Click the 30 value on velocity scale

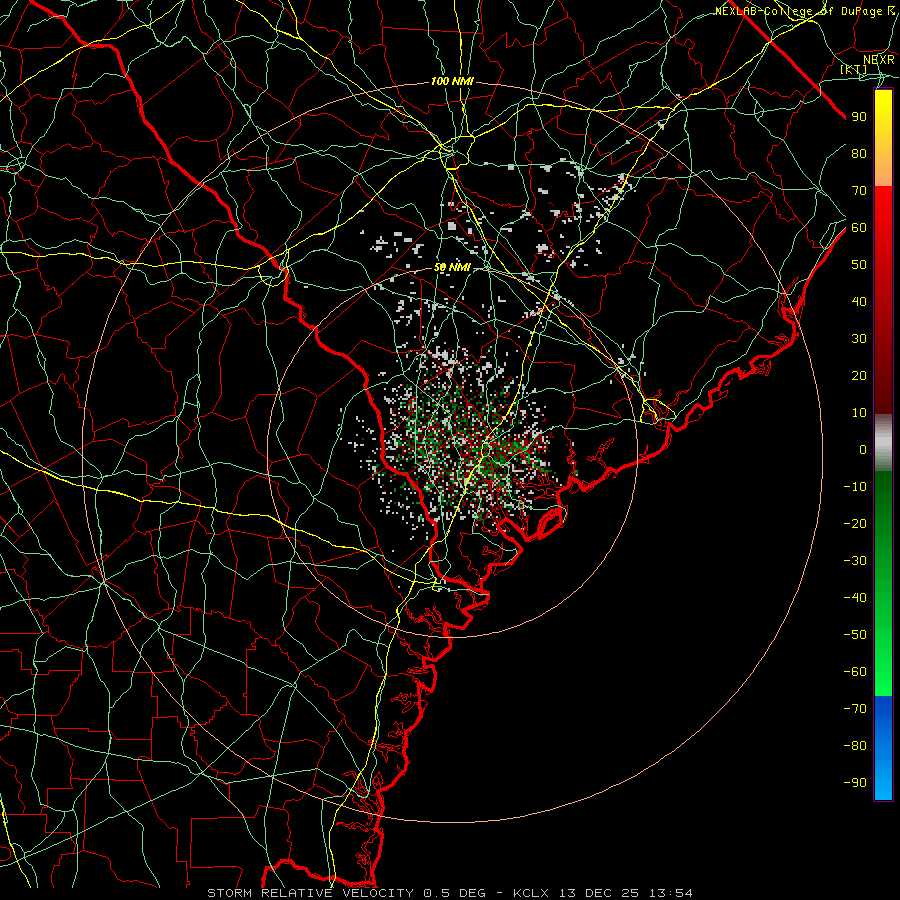click(859, 339)
